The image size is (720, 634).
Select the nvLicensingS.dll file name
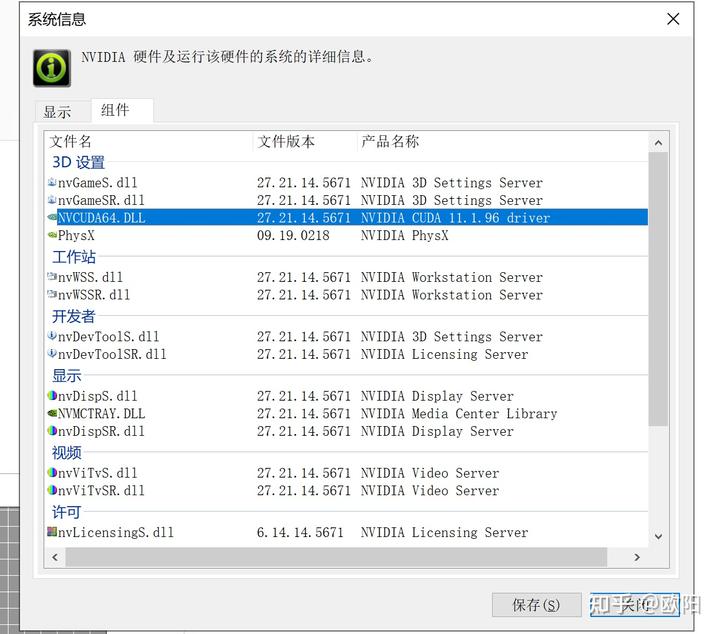116,532
